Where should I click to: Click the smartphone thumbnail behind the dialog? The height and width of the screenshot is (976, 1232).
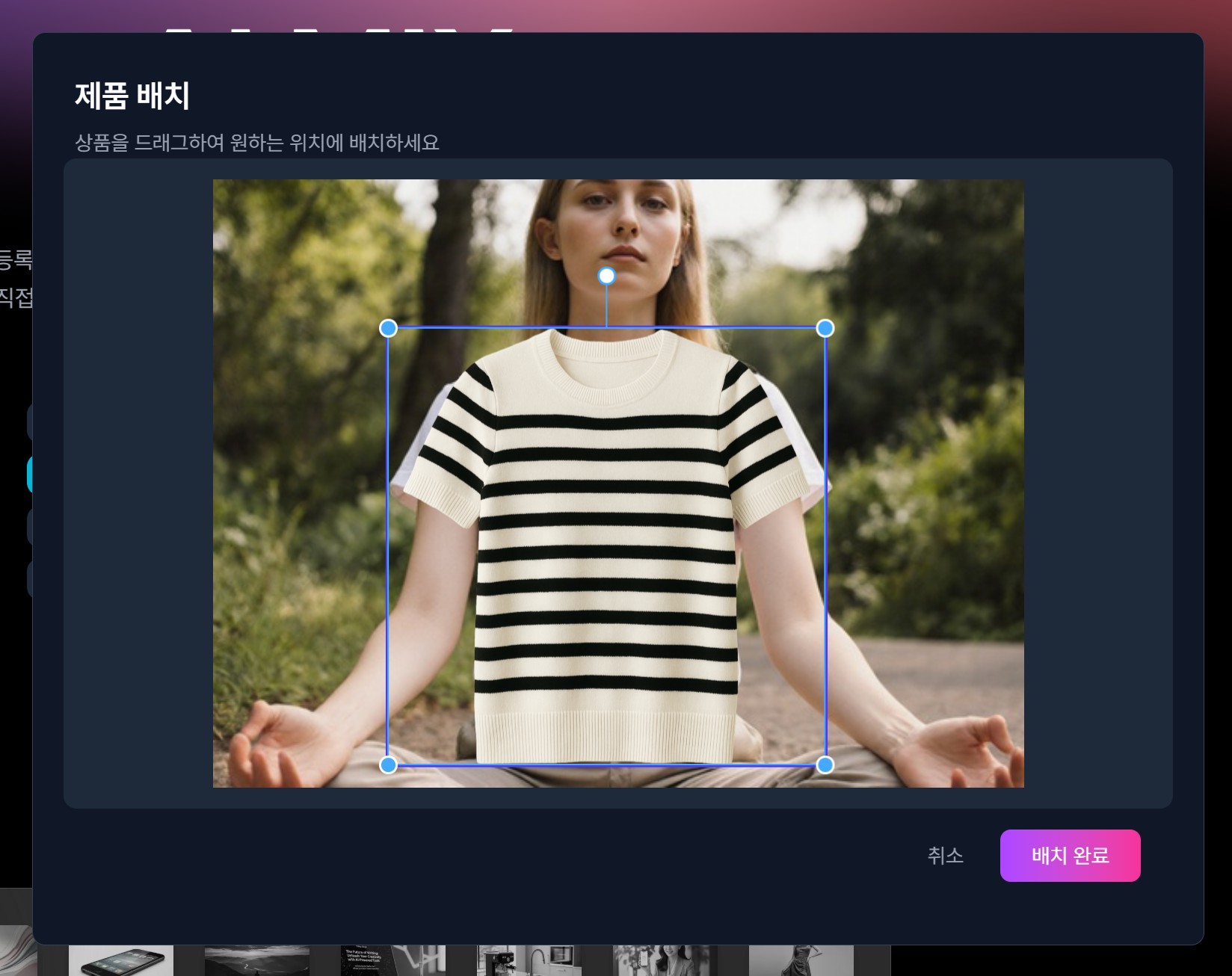tap(121, 960)
